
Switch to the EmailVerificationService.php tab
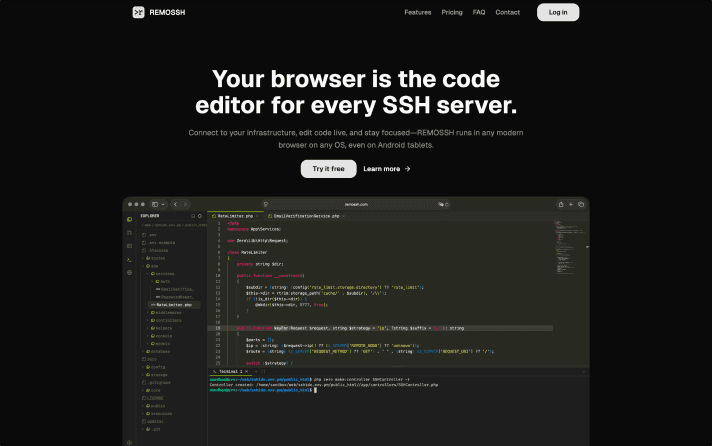(307, 216)
